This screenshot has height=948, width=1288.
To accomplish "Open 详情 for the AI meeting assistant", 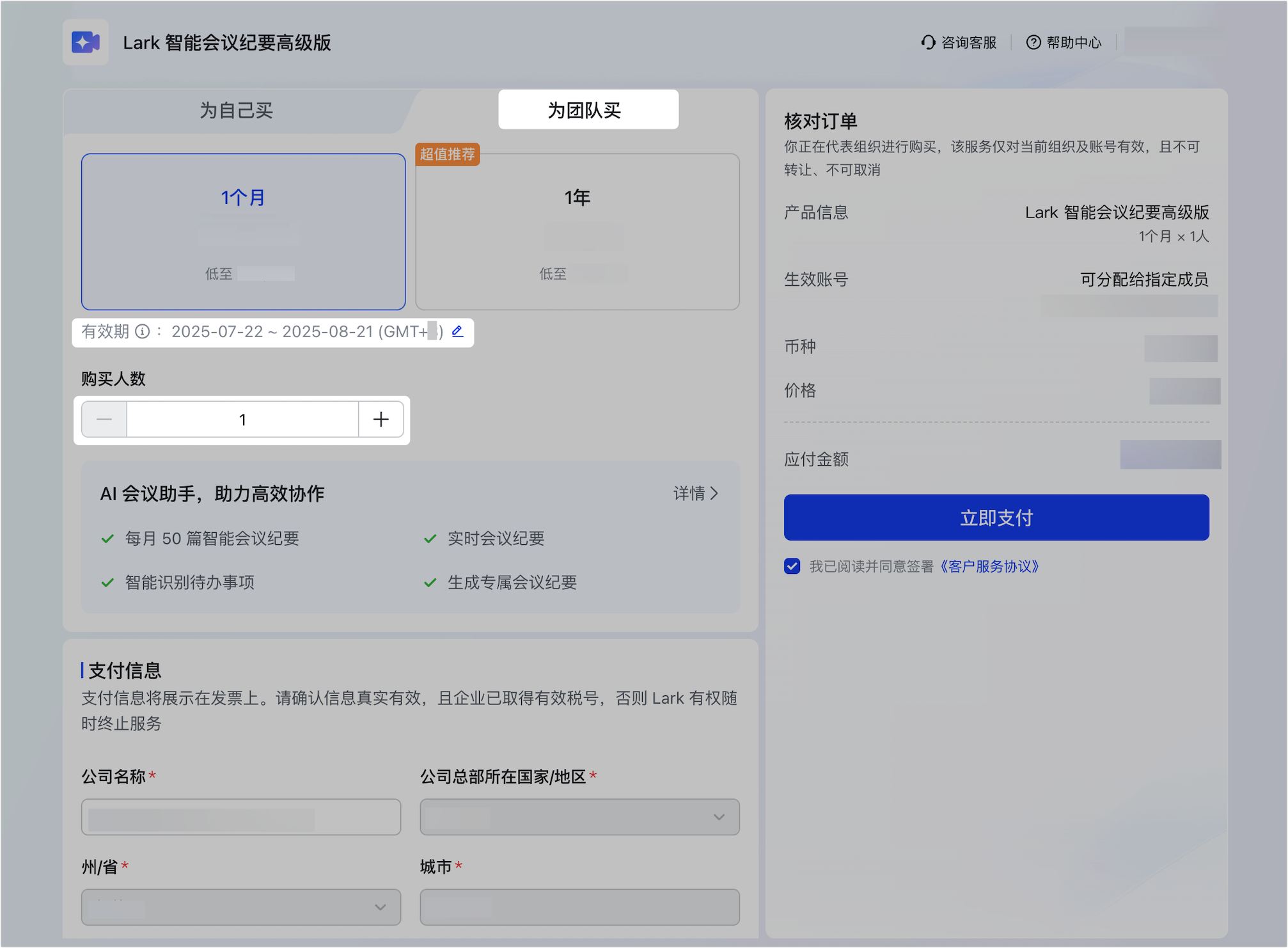I will [x=696, y=493].
